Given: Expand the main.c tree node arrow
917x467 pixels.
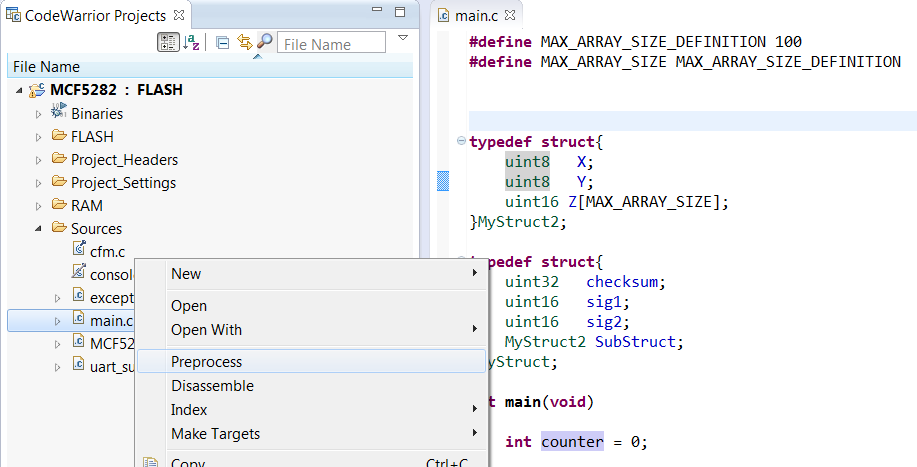Looking at the screenshot, I should pyautogui.click(x=57, y=321).
